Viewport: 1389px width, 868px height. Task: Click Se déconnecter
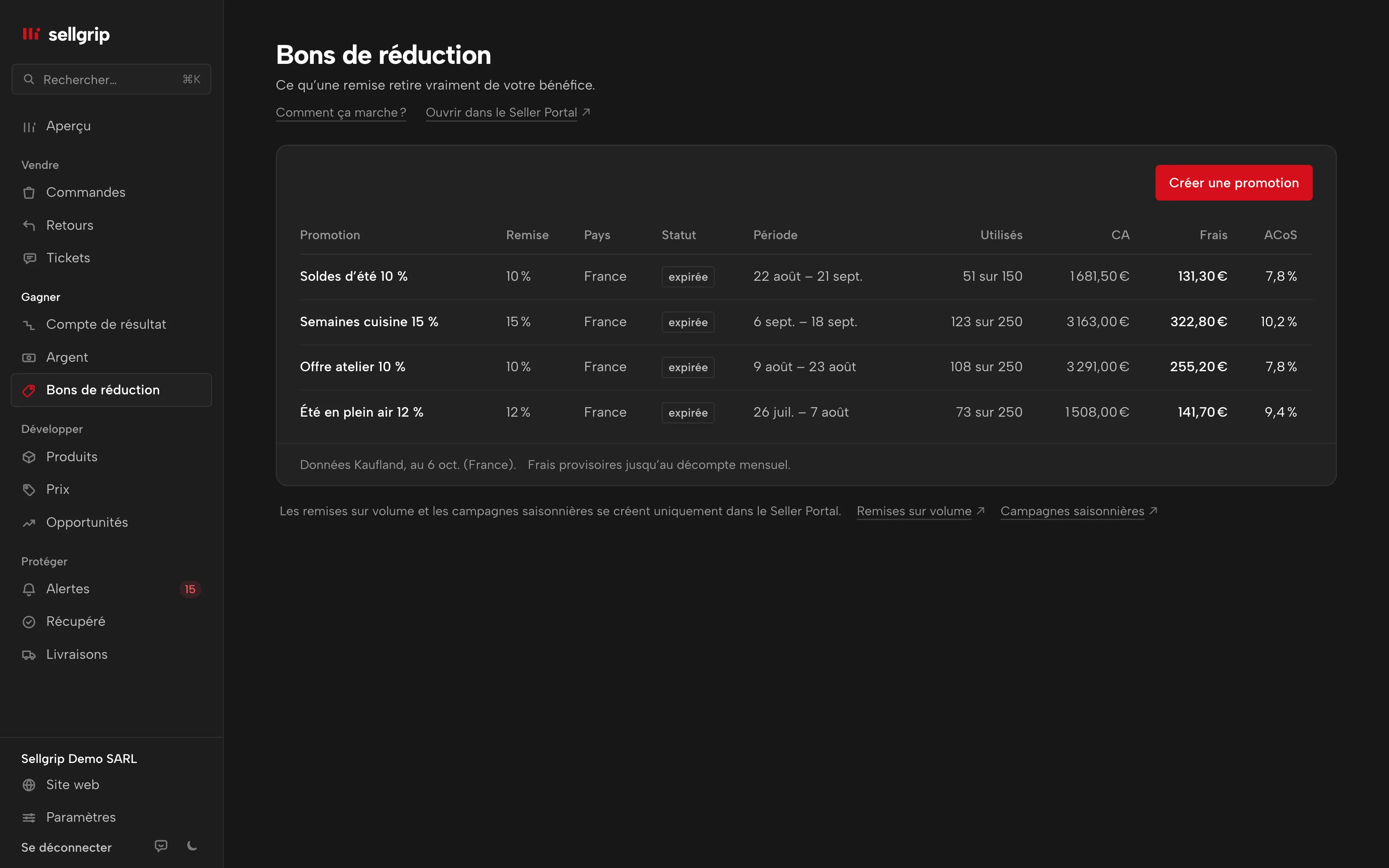[x=66, y=847]
